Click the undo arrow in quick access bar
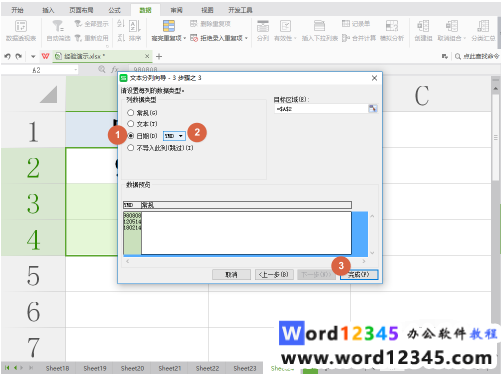The image size is (502, 374). coord(7,56)
